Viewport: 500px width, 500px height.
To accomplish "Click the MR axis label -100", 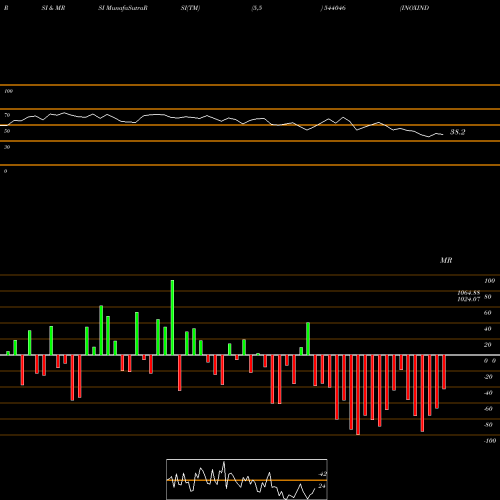I will tap(490, 441).
